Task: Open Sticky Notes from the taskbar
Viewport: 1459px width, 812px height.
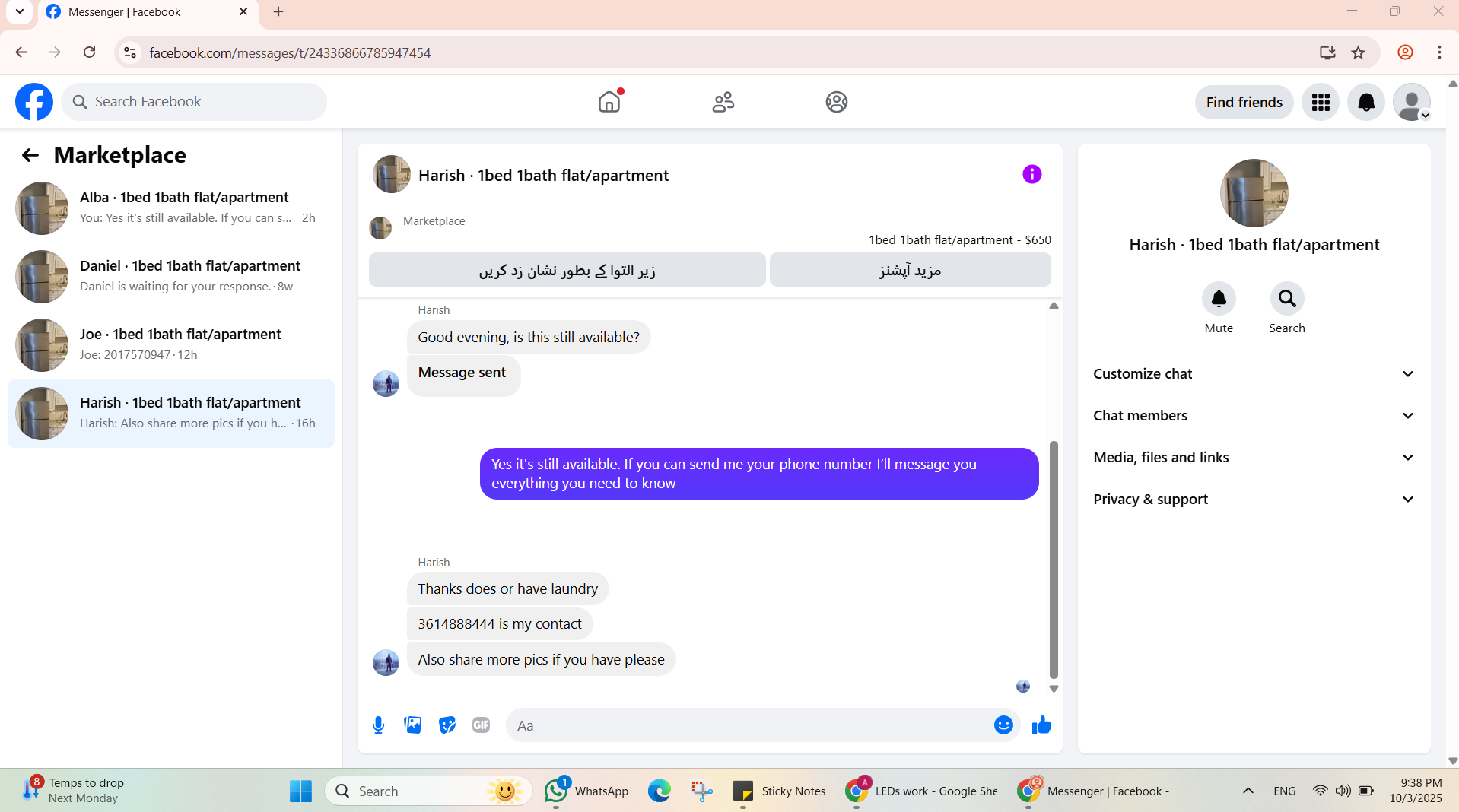Action: 778,791
